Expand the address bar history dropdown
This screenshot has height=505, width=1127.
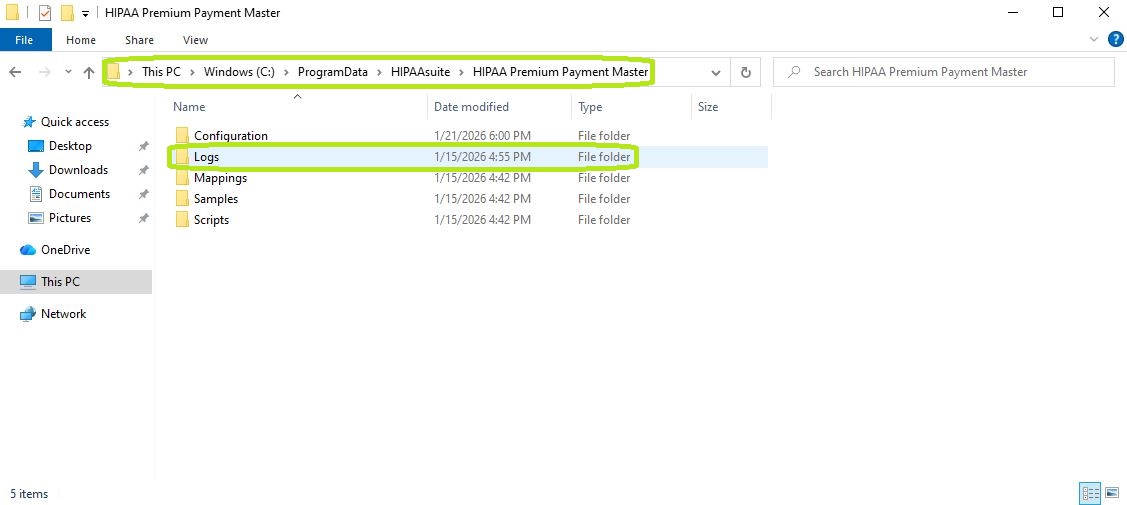pyautogui.click(x=716, y=73)
